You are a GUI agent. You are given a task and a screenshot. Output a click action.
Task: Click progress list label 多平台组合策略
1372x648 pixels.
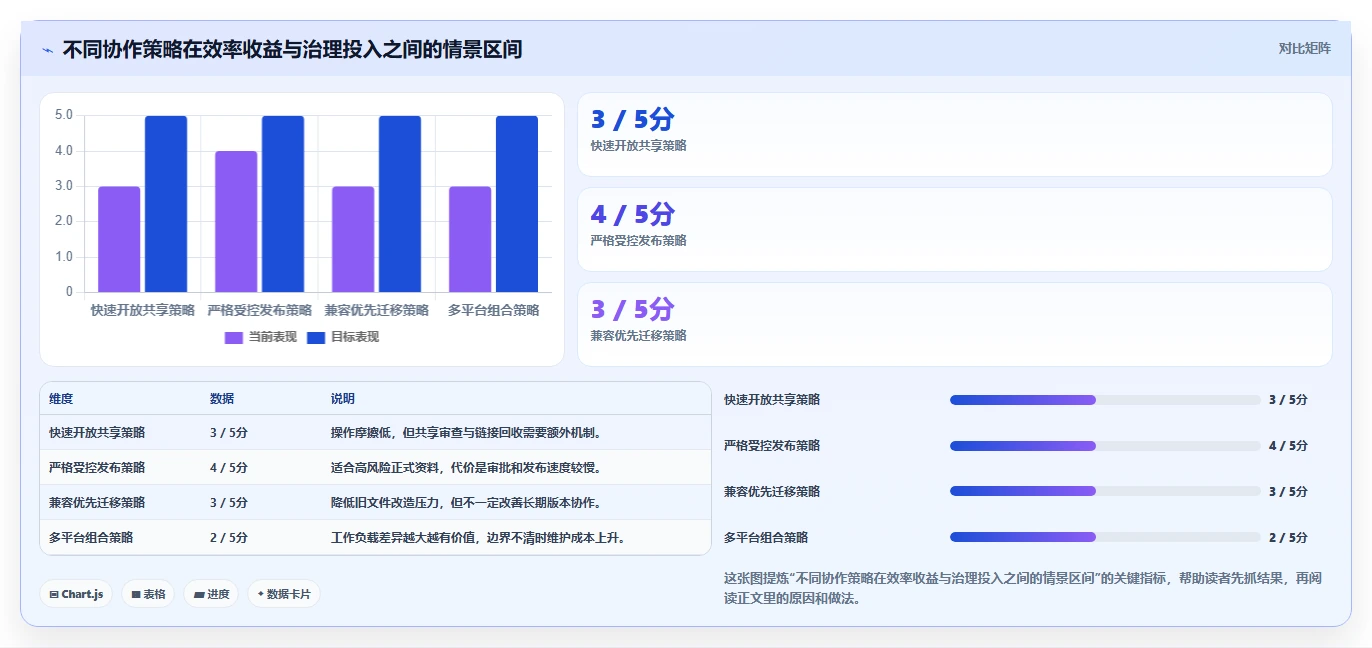[766, 537]
